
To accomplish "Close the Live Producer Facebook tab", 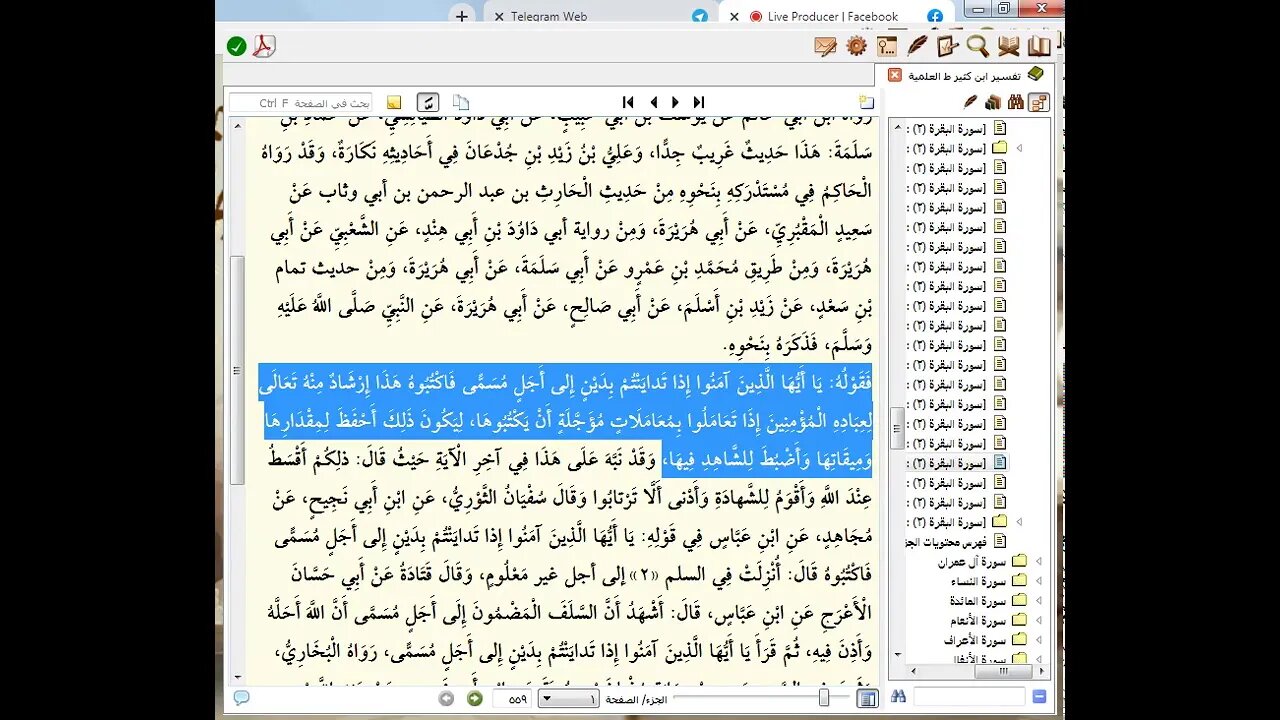I will [734, 17].
